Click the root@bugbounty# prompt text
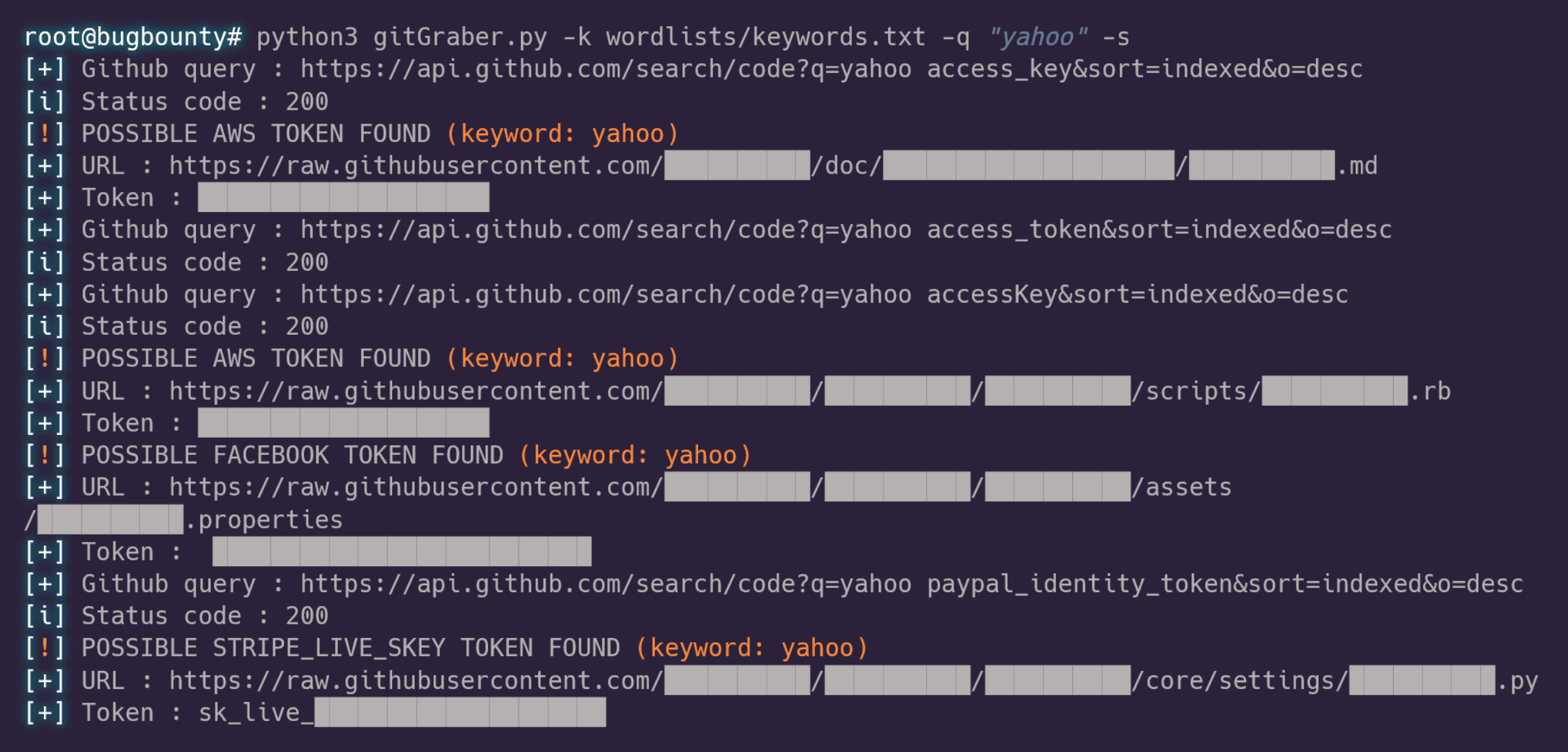The width and height of the screenshot is (1568, 752). click(x=133, y=36)
